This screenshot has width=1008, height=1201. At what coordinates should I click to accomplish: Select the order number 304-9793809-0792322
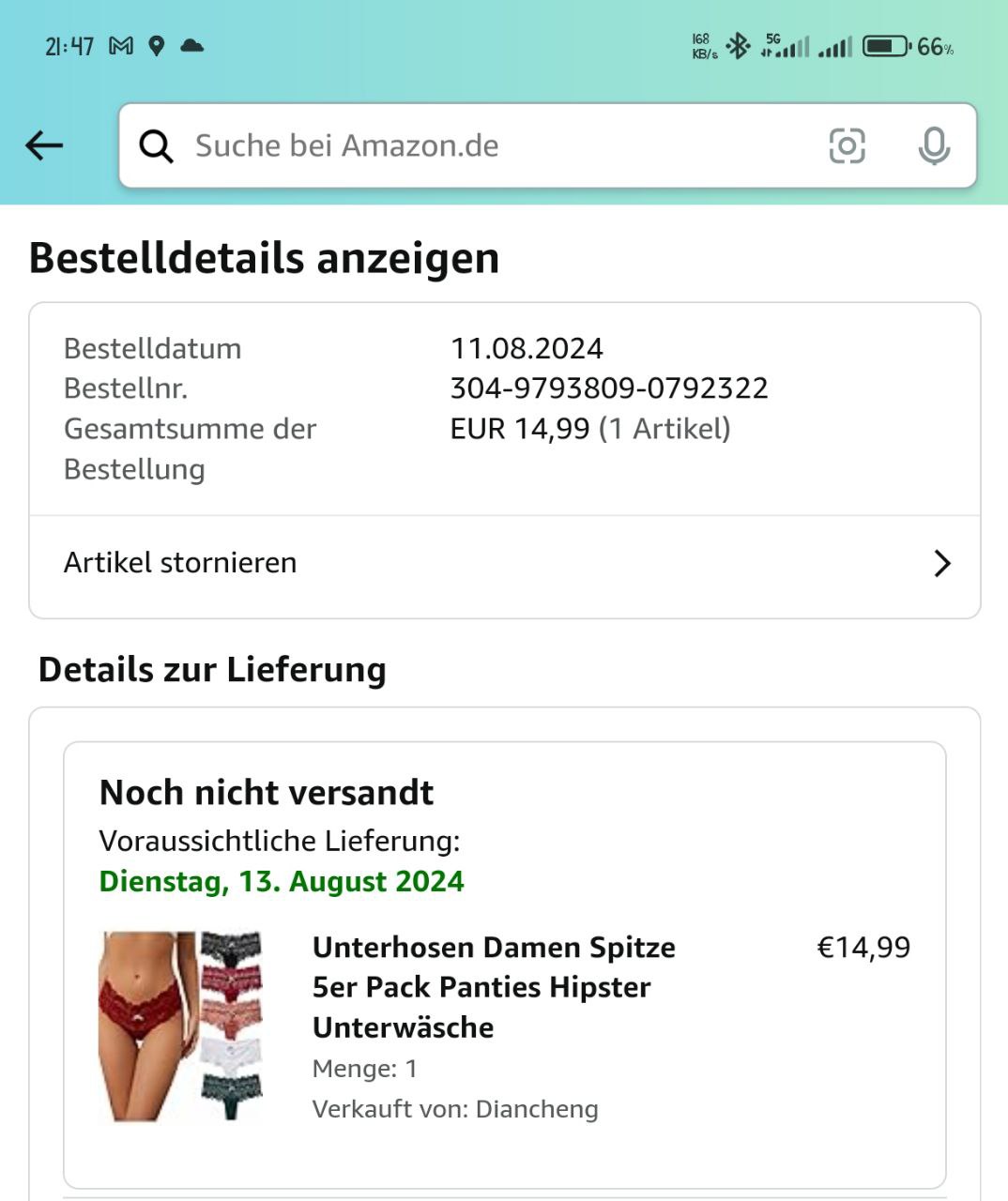click(609, 388)
